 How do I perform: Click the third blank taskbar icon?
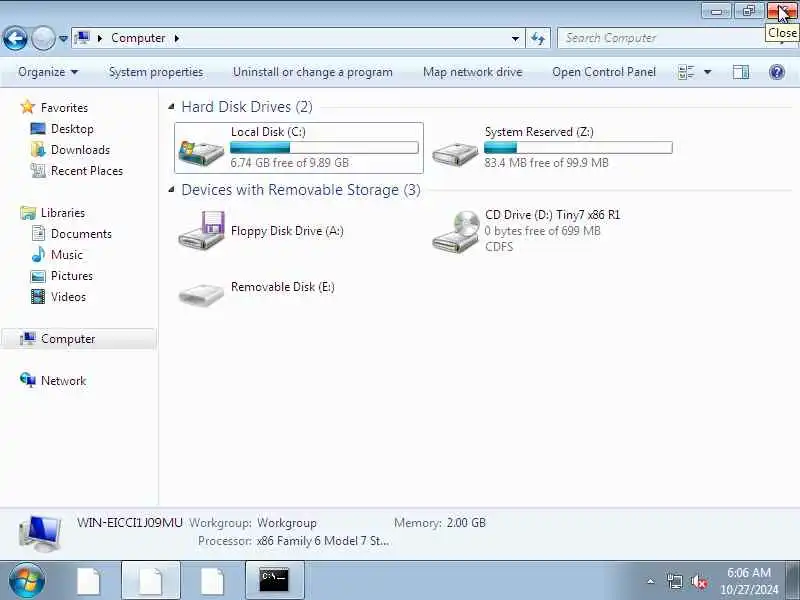(x=212, y=581)
